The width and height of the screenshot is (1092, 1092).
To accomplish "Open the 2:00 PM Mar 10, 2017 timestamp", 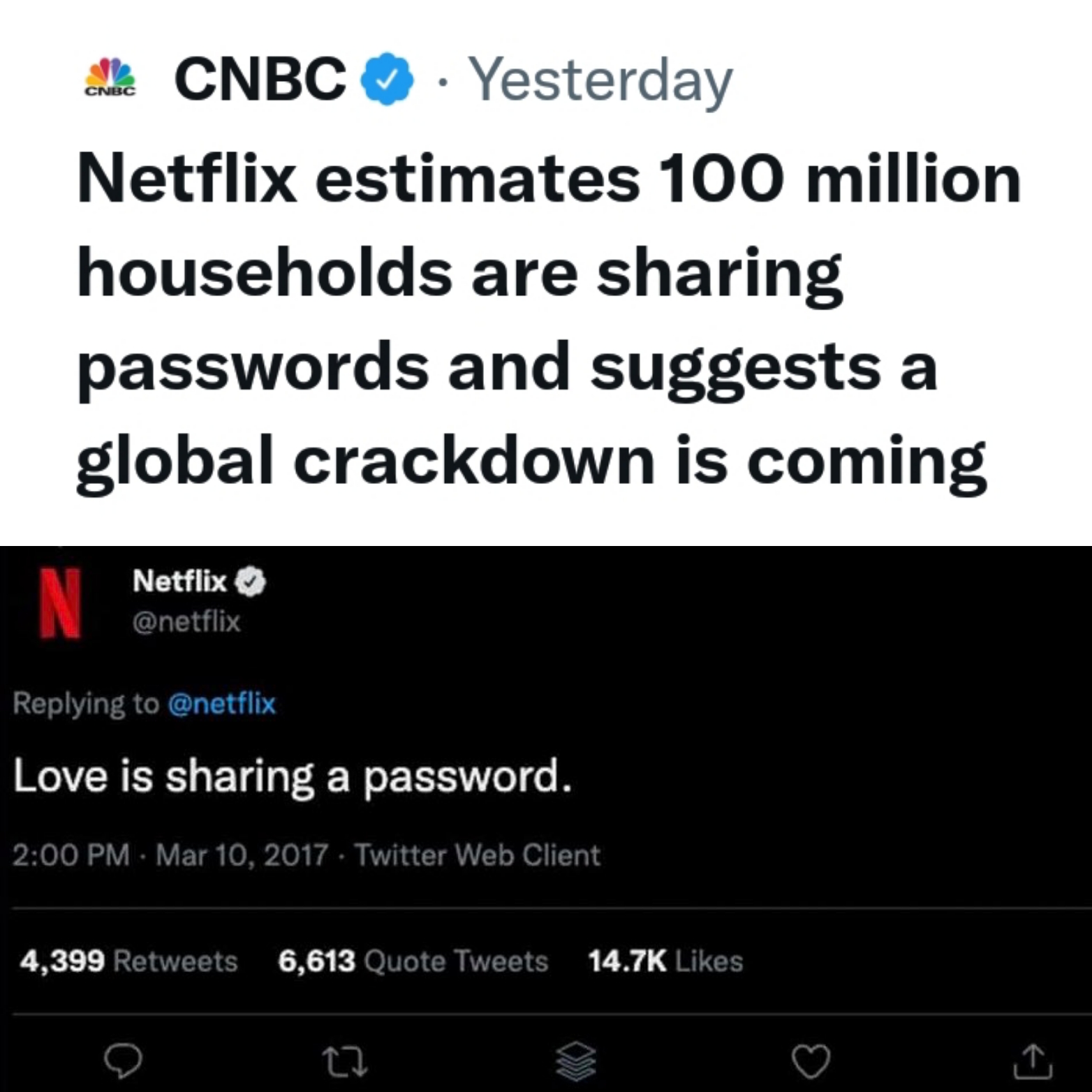I will pyautogui.click(x=170, y=855).
